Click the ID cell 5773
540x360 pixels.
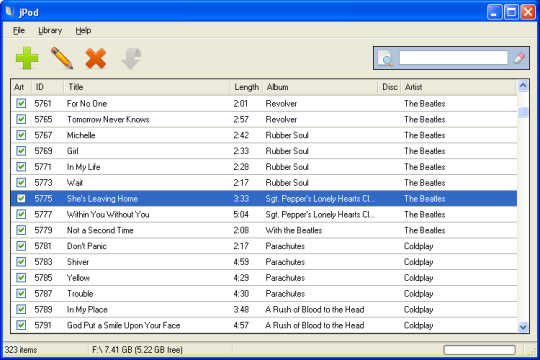[x=43, y=183]
